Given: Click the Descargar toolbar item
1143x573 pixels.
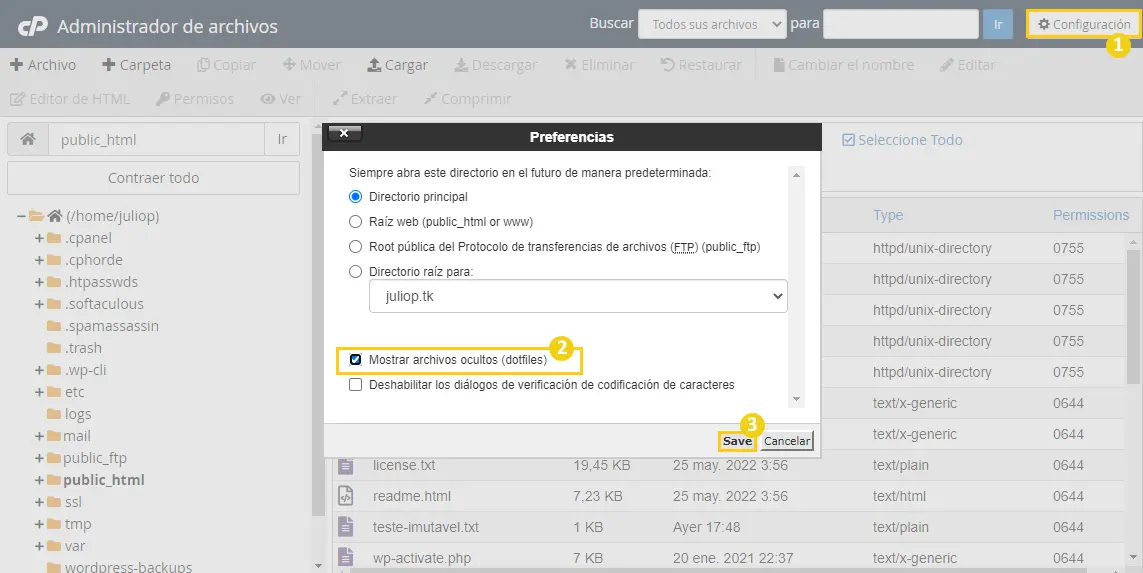Looking at the screenshot, I should pyautogui.click(x=496, y=65).
